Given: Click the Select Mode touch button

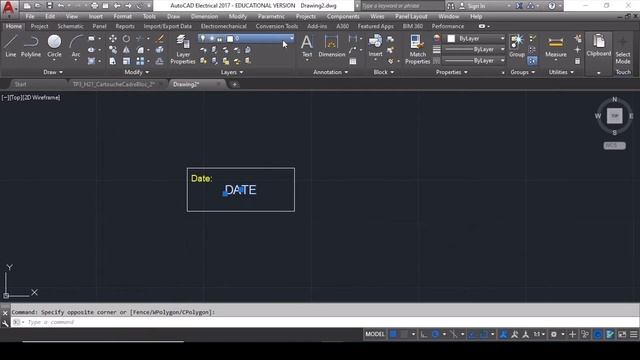Looking at the screenshot, I should point(623,50).
